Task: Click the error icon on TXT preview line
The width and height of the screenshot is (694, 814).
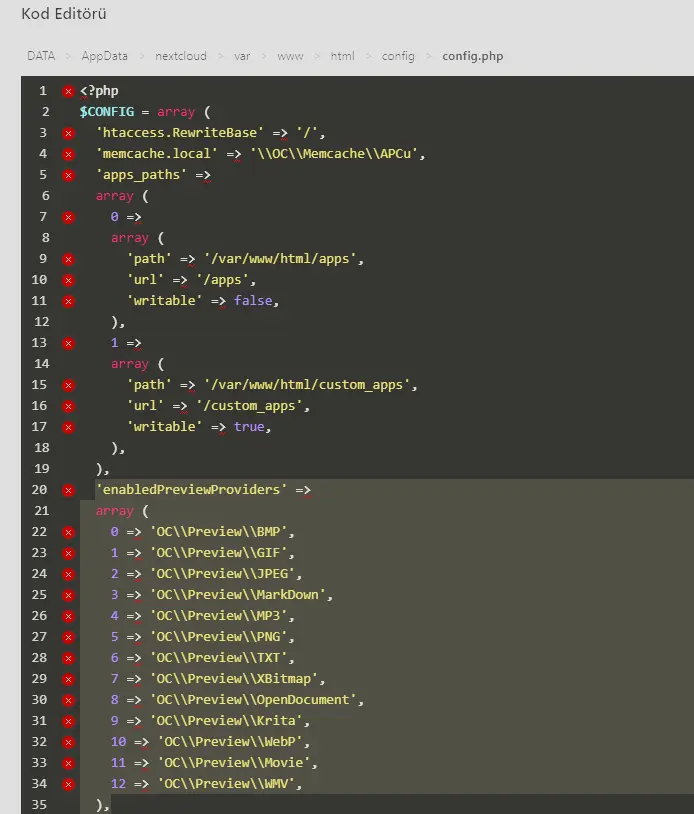Action: pyautogui.click(x=68, y=659)
